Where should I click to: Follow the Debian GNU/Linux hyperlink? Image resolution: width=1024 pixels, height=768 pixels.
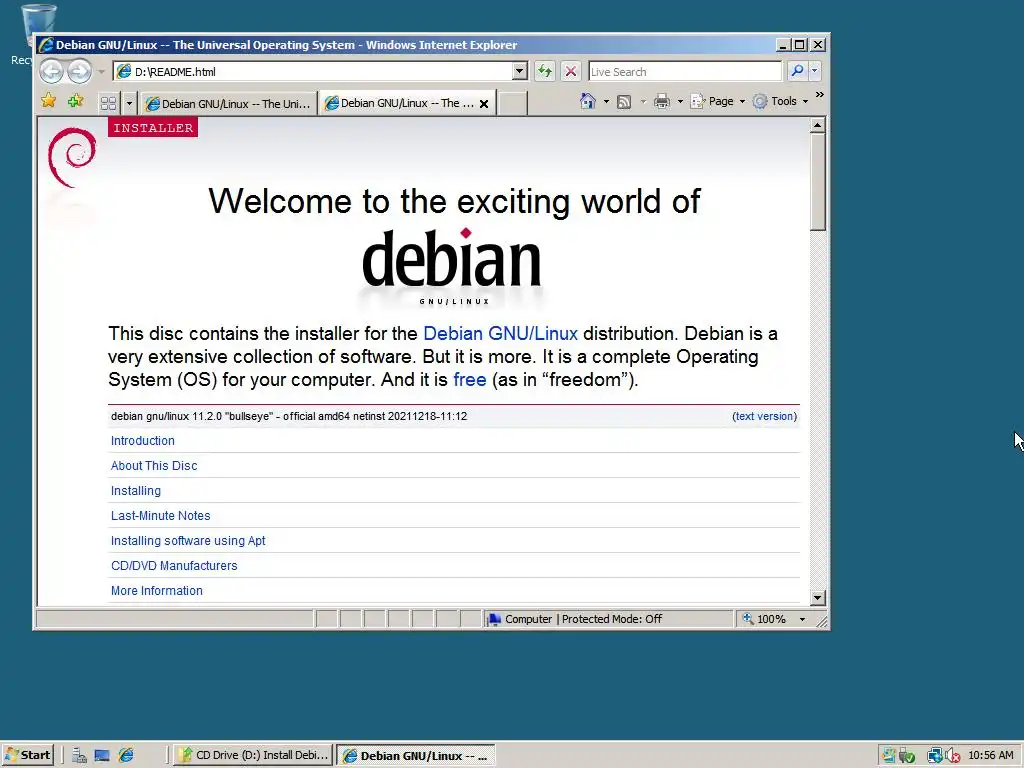(500, 334)
